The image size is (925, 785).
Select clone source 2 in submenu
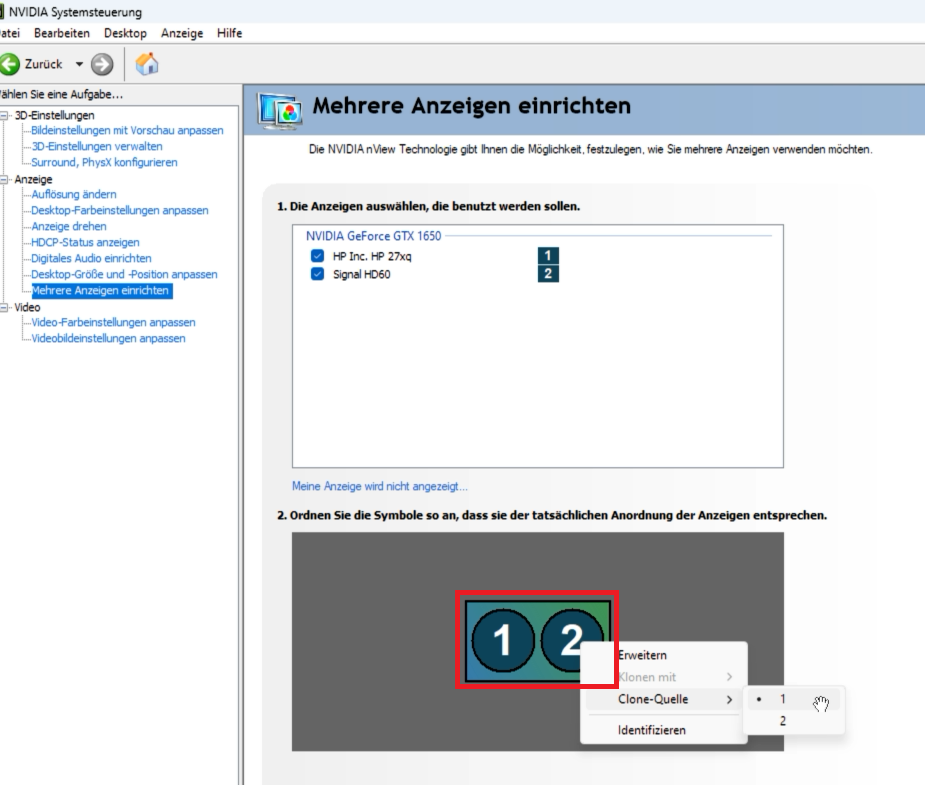(793, 721)
